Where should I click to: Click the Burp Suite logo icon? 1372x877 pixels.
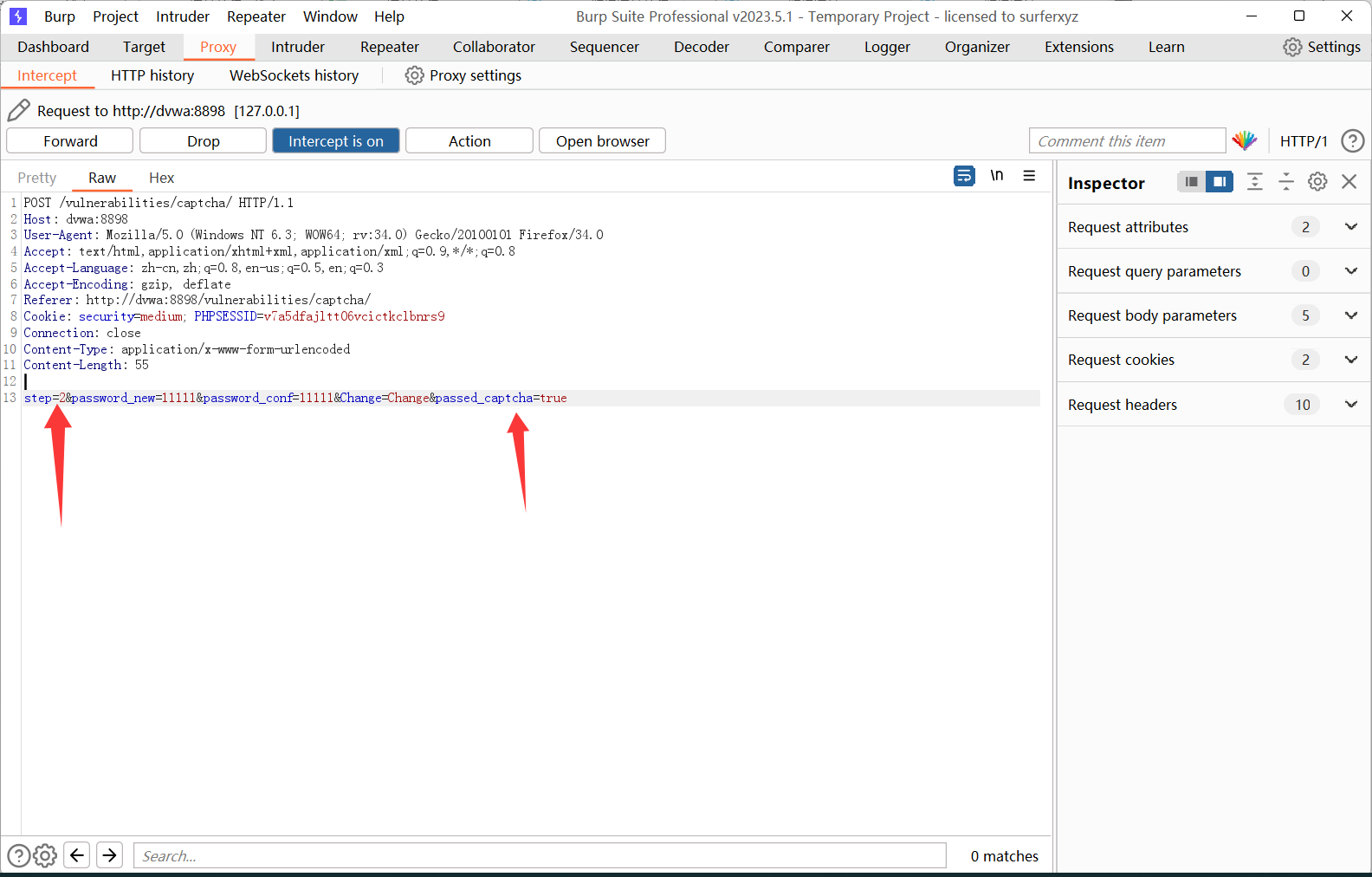[x=18, y=16]
